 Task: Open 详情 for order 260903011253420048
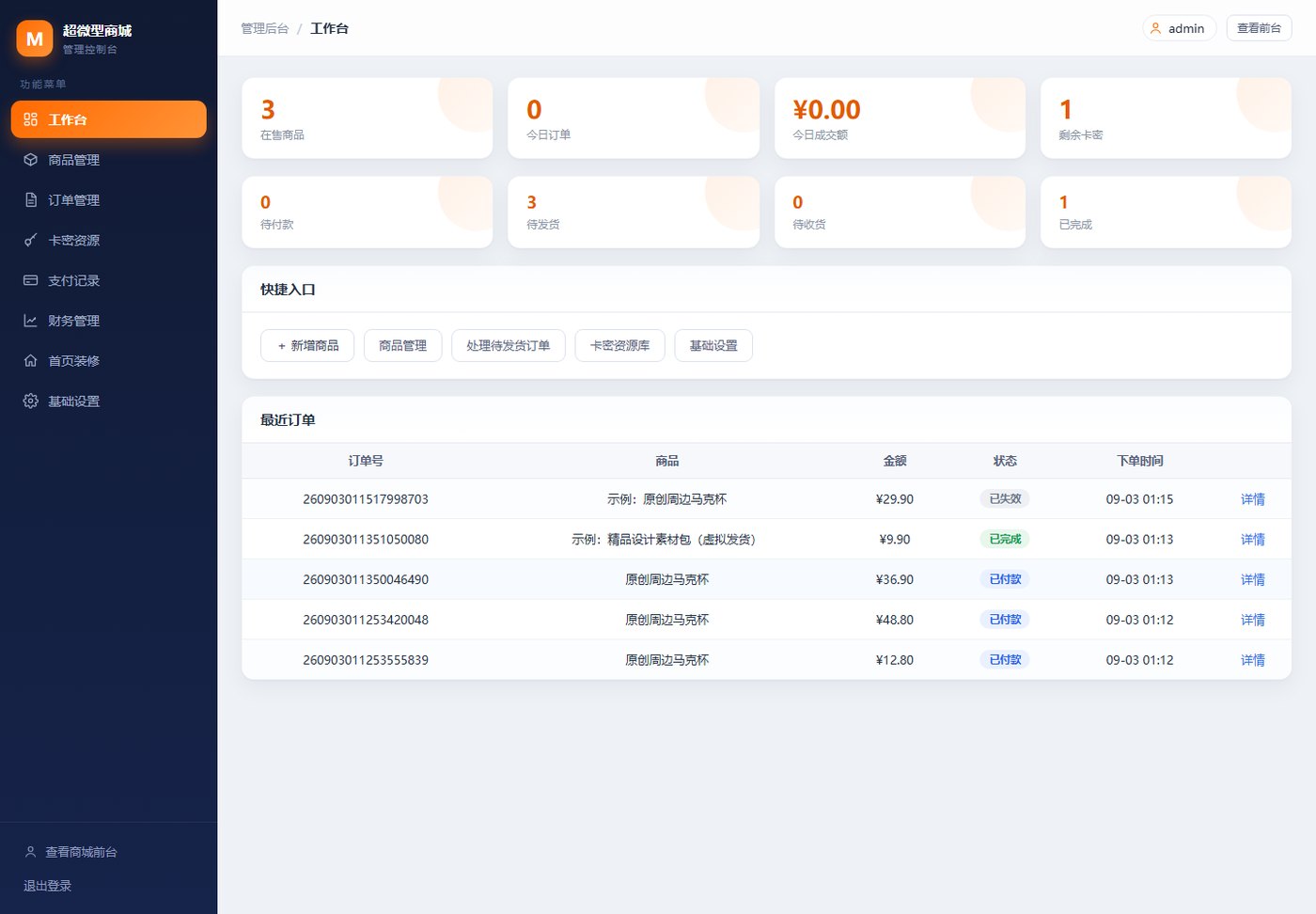(1253, 620)
